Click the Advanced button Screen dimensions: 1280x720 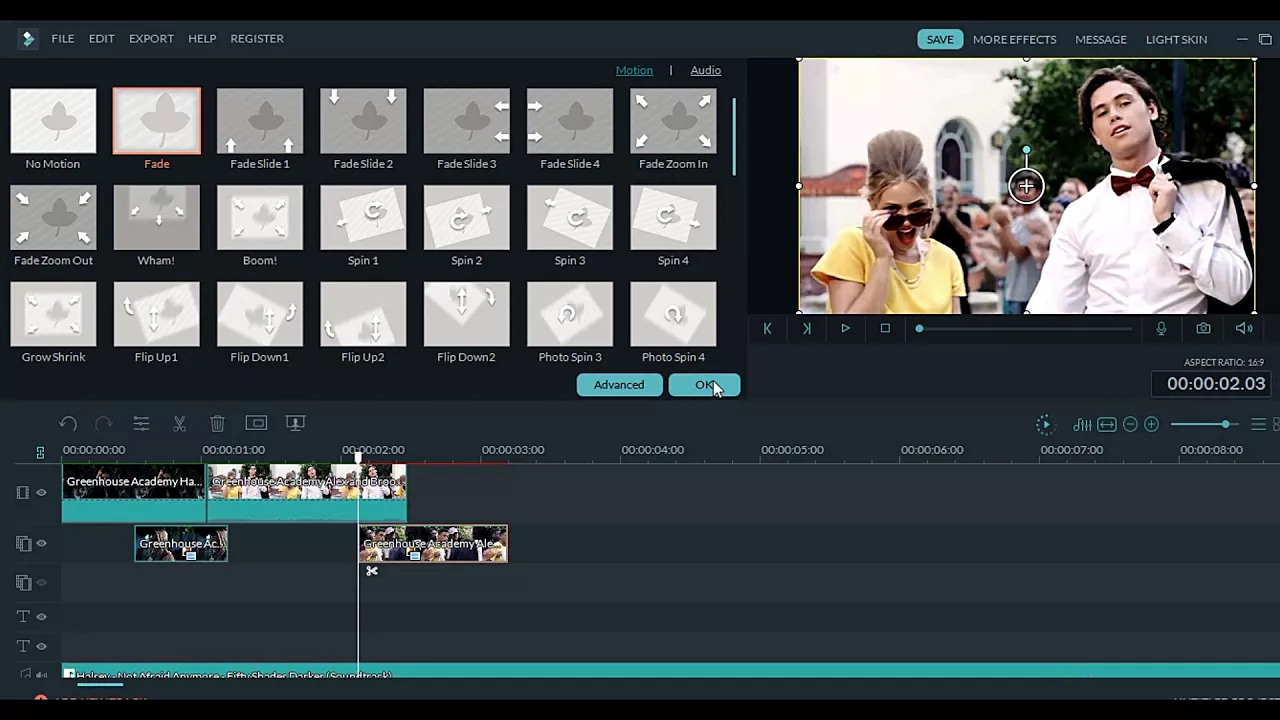tap(619, 385)
